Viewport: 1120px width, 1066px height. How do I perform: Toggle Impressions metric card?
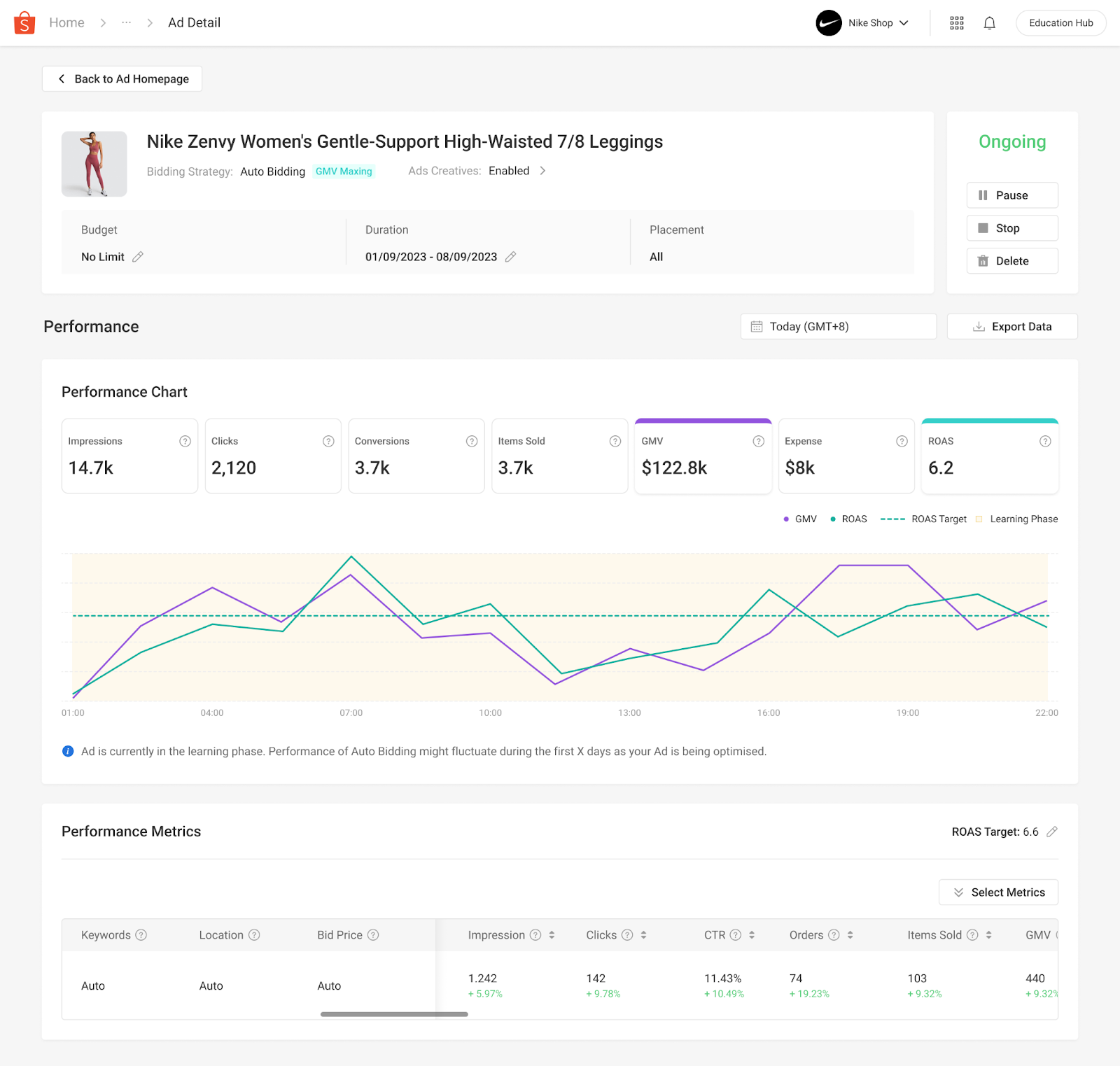pyautogui.click(x=129, y=456)
